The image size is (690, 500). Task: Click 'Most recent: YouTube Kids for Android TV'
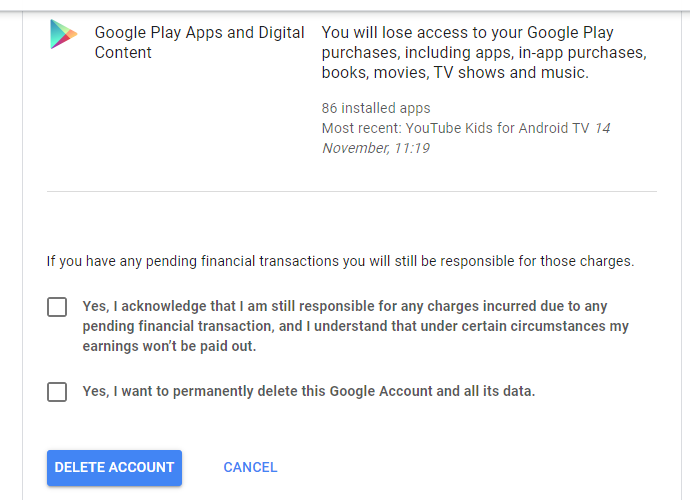click(x=455, y=128)
